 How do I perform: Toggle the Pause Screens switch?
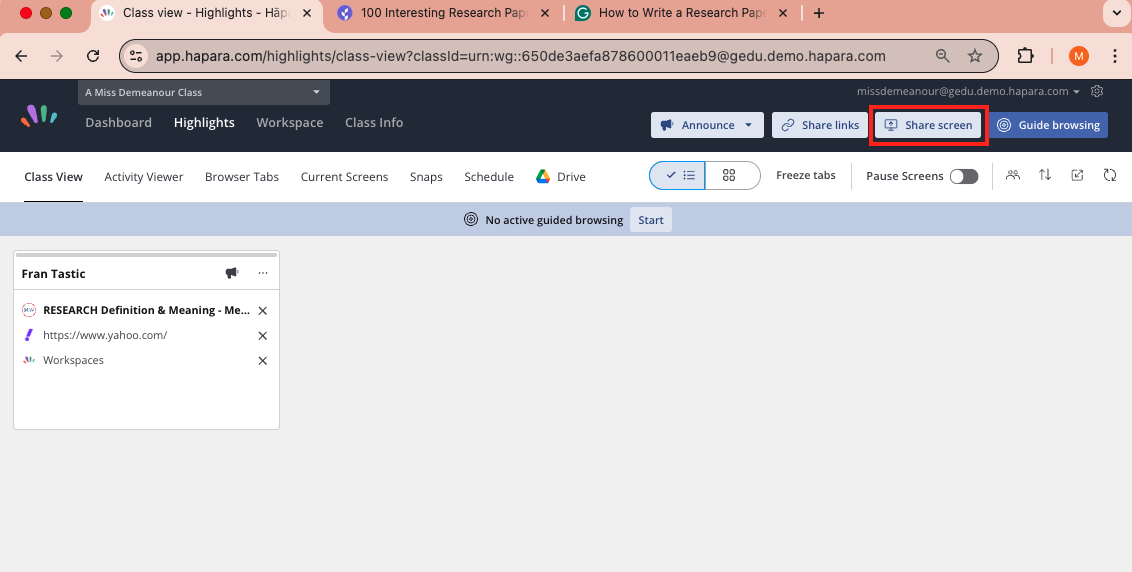[964, 176]
